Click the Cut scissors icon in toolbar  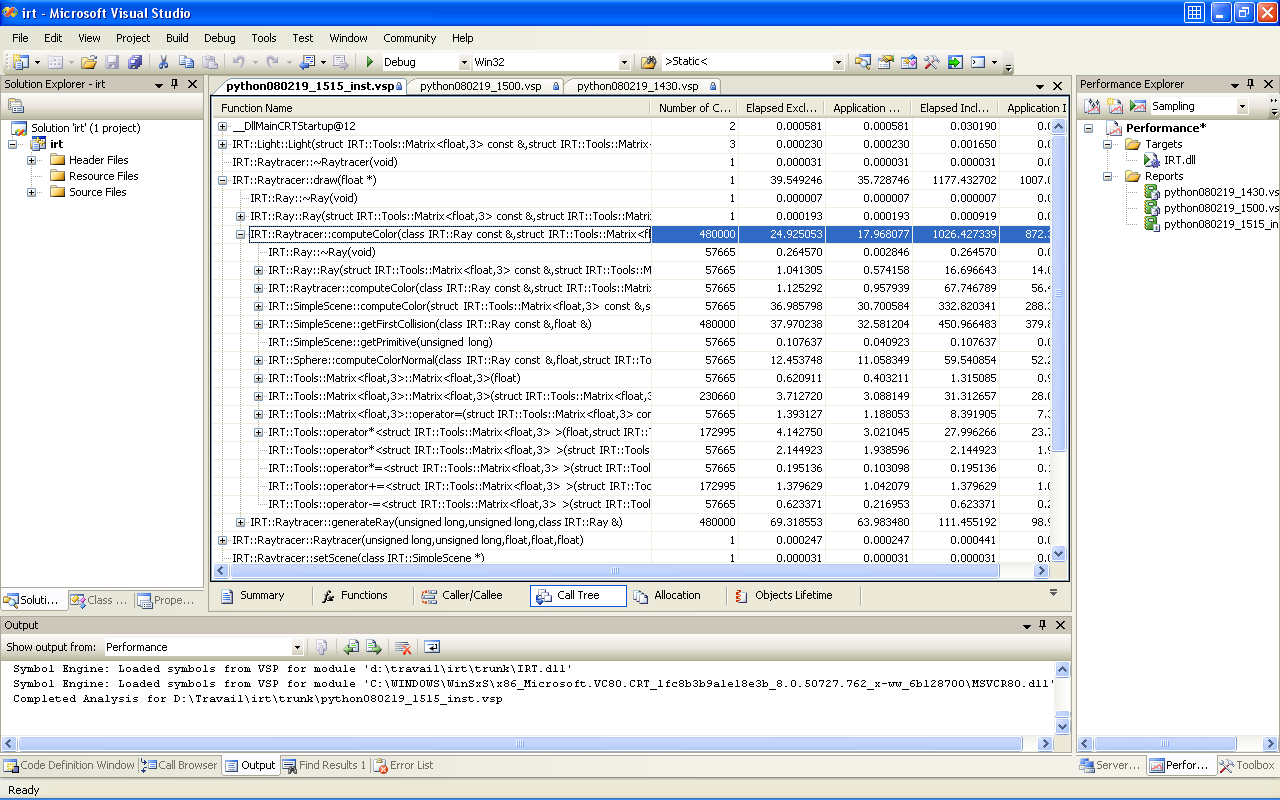tap(163, 62)
